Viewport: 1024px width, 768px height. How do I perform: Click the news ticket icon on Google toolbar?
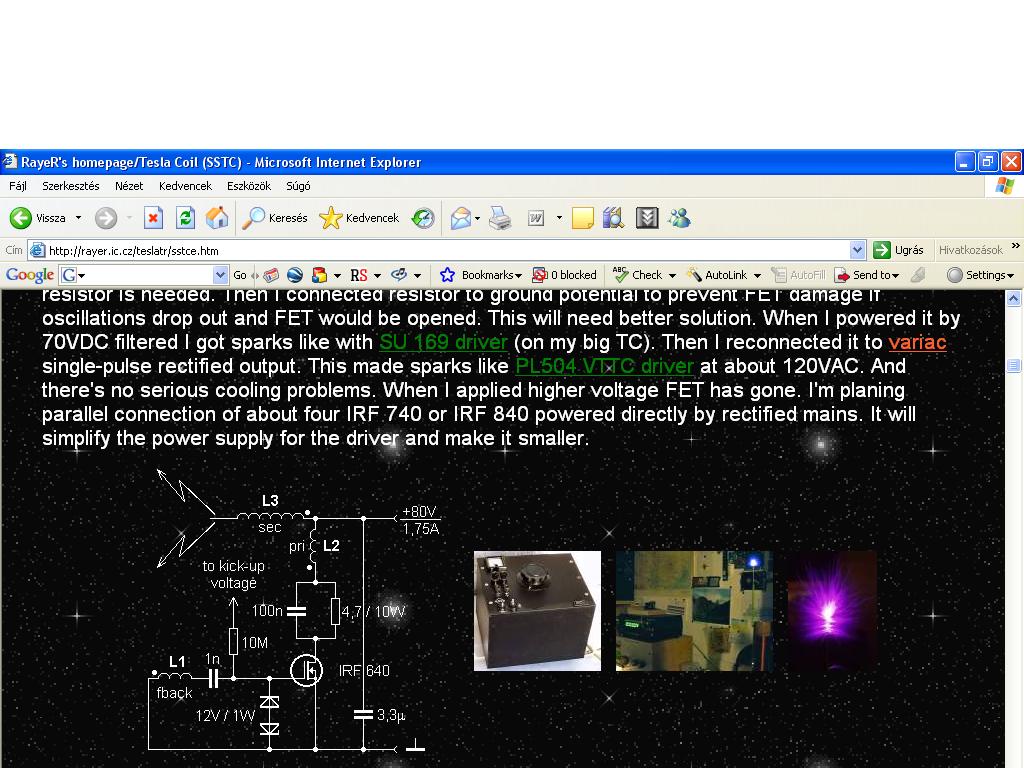click(x=271, y=275)
